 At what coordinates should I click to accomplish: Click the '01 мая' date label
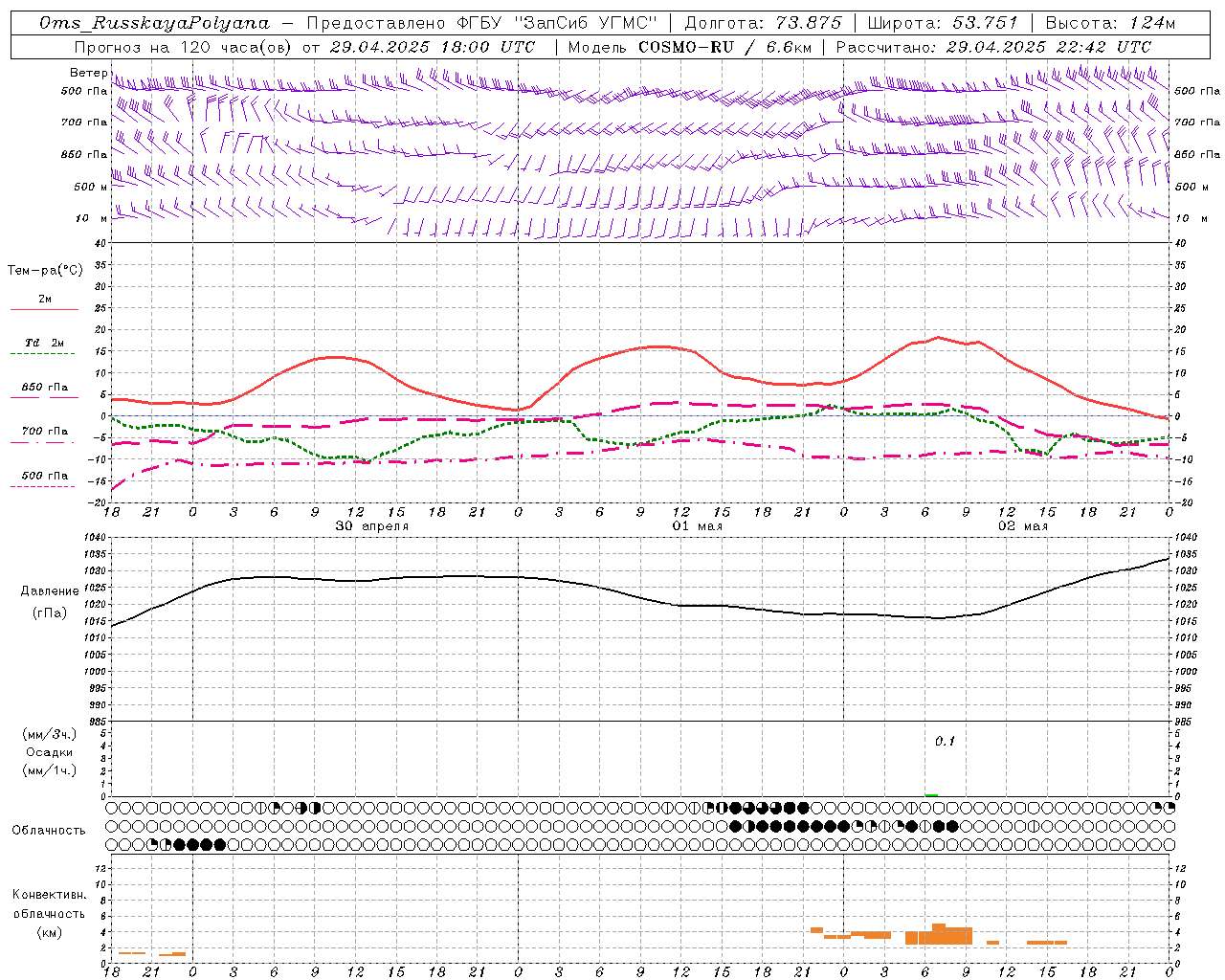[698, 526]
